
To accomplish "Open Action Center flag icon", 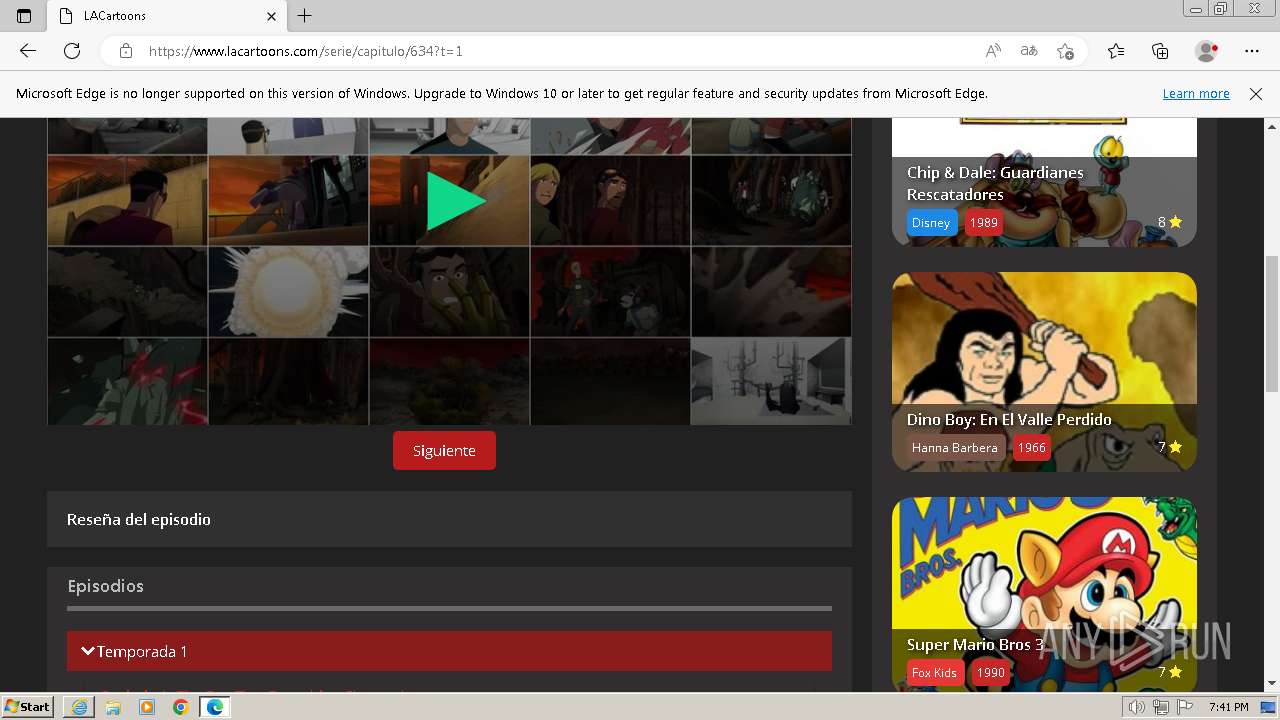I will click(1185, 707).
